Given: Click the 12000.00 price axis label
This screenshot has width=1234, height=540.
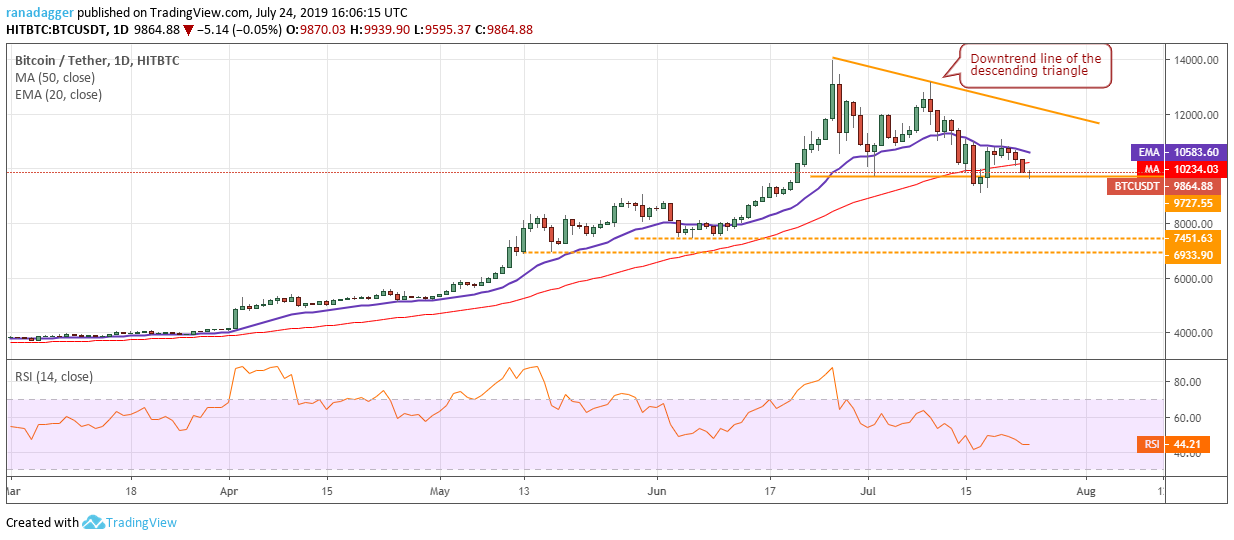Looking at the screenshot, I should (1194, 115).
